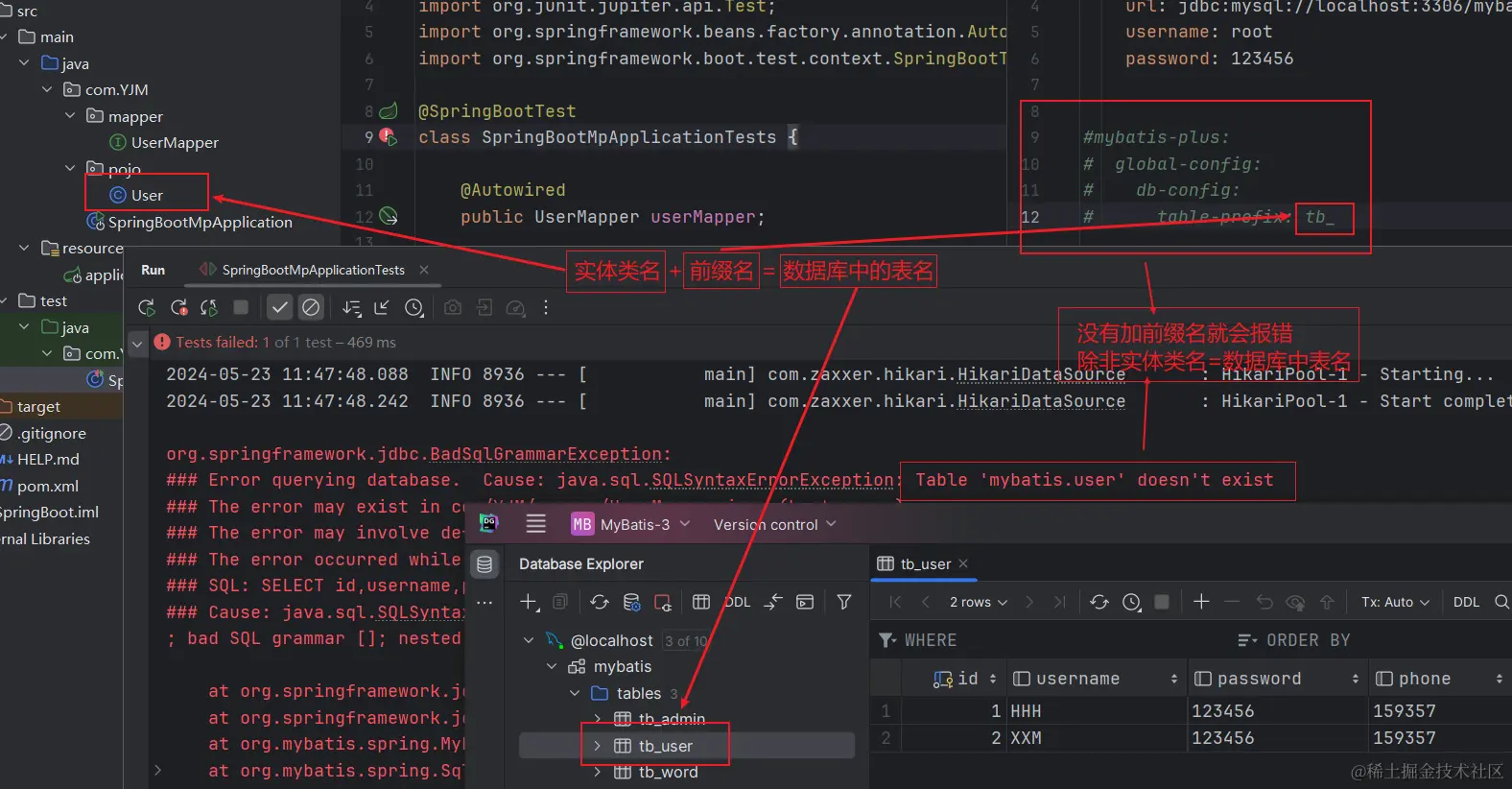
Task: Collapse the mapper package folder
Action: [x=70, y=116]
